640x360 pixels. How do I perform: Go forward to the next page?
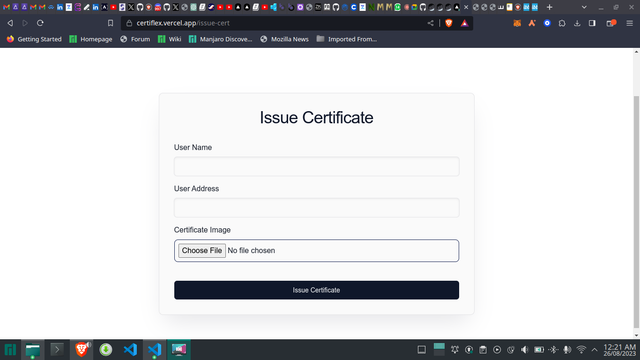pyautogui.click(x=25, y=23)
